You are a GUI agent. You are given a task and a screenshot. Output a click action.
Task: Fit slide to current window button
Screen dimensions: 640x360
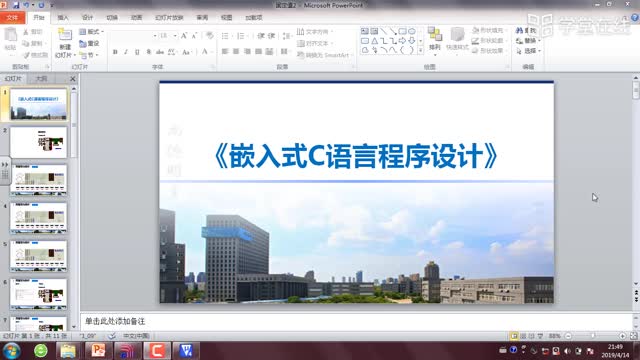coord(633,336)
